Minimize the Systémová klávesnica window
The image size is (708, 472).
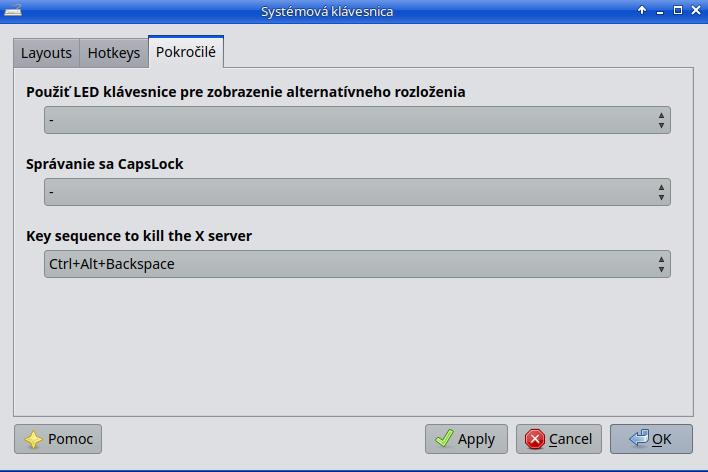[x=659, y=11]
